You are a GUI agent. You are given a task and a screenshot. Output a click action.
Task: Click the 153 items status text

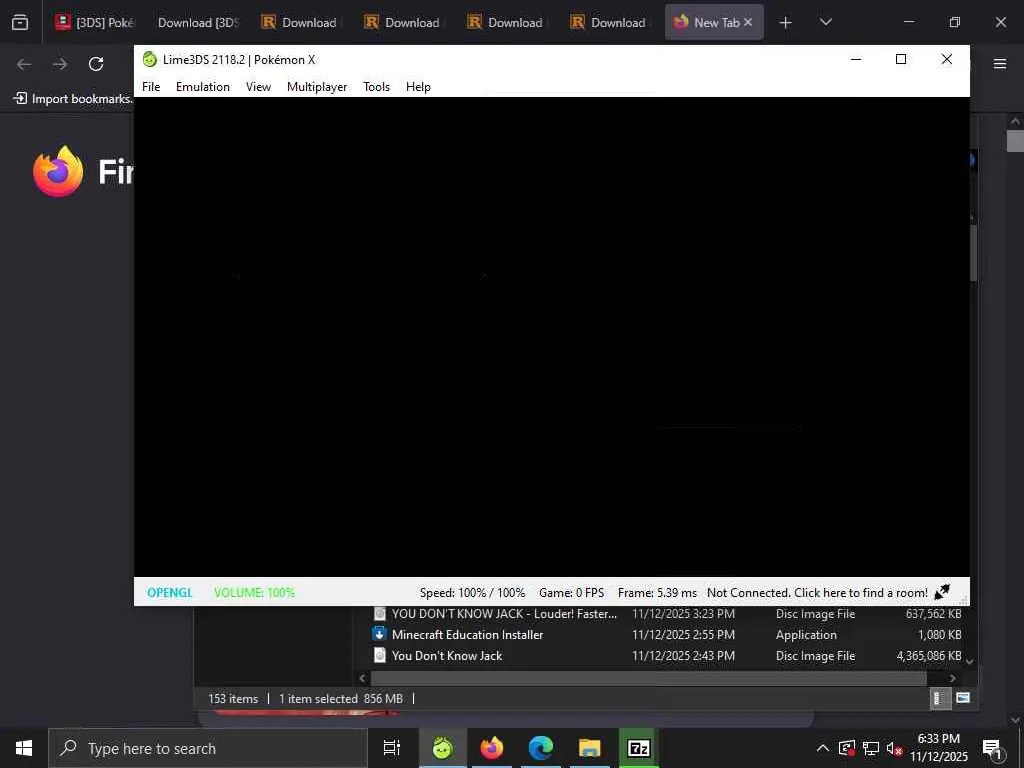[x=233, y=699]
